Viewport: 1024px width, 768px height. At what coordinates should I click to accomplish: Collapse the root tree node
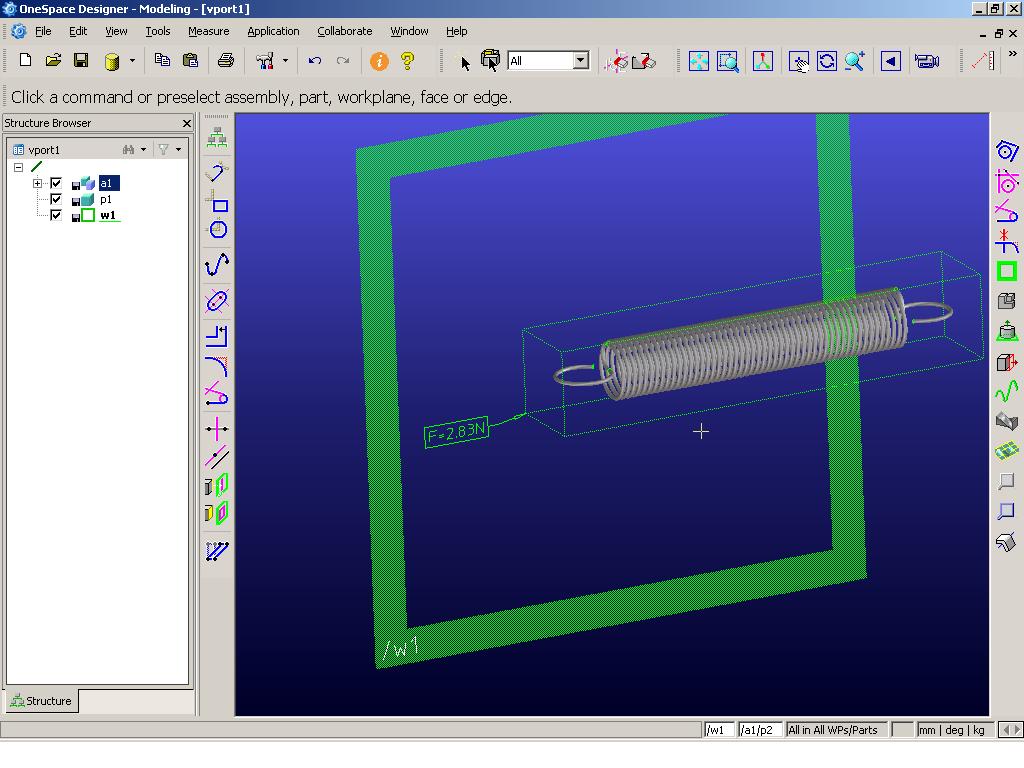(x=18, y=167)
